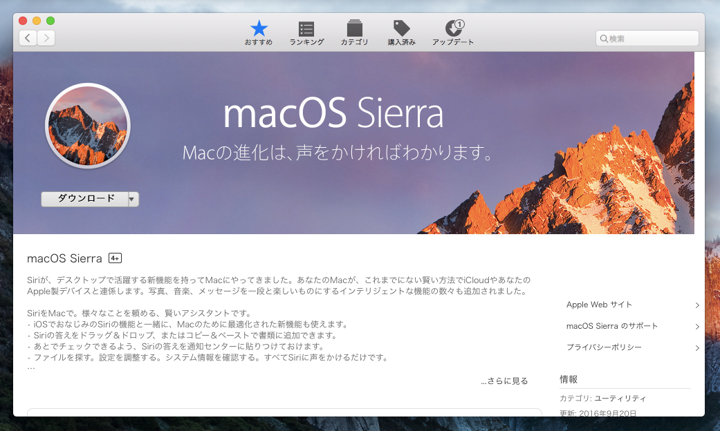Open the Apple Web サイト link
This screenshot has height=431, width=720.
(x=599, y=305)
